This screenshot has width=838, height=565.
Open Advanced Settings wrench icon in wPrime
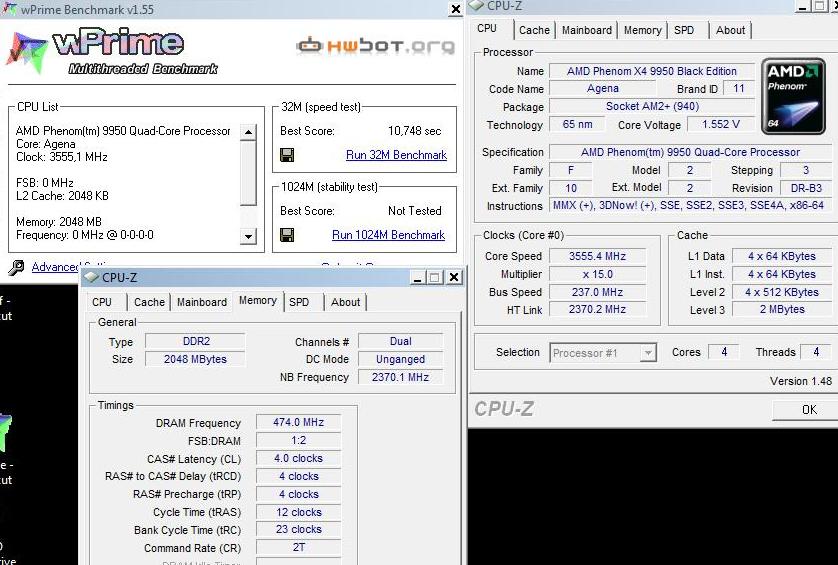pyautogui.click(x=16, y=267)
